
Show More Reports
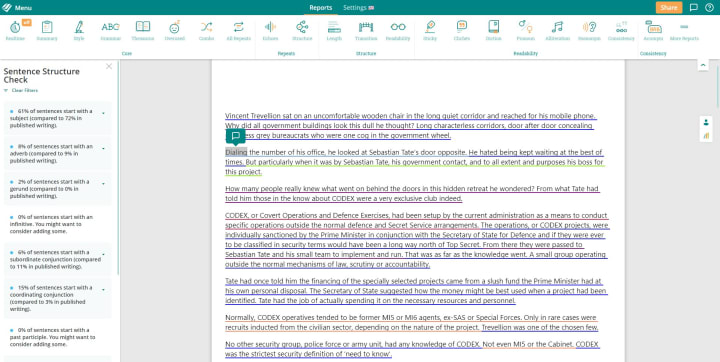(x=684, y=30)
